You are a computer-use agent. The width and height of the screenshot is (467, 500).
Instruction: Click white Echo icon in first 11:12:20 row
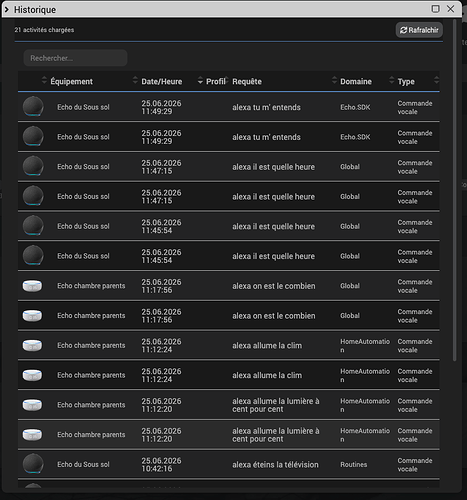click(32, 405)
